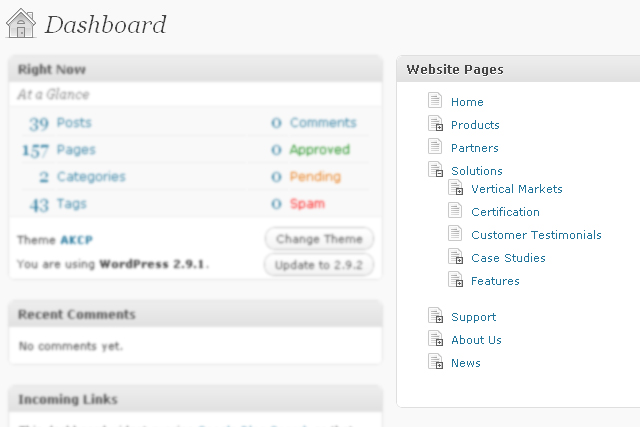Open the Customer Testimonials page link

536,235
